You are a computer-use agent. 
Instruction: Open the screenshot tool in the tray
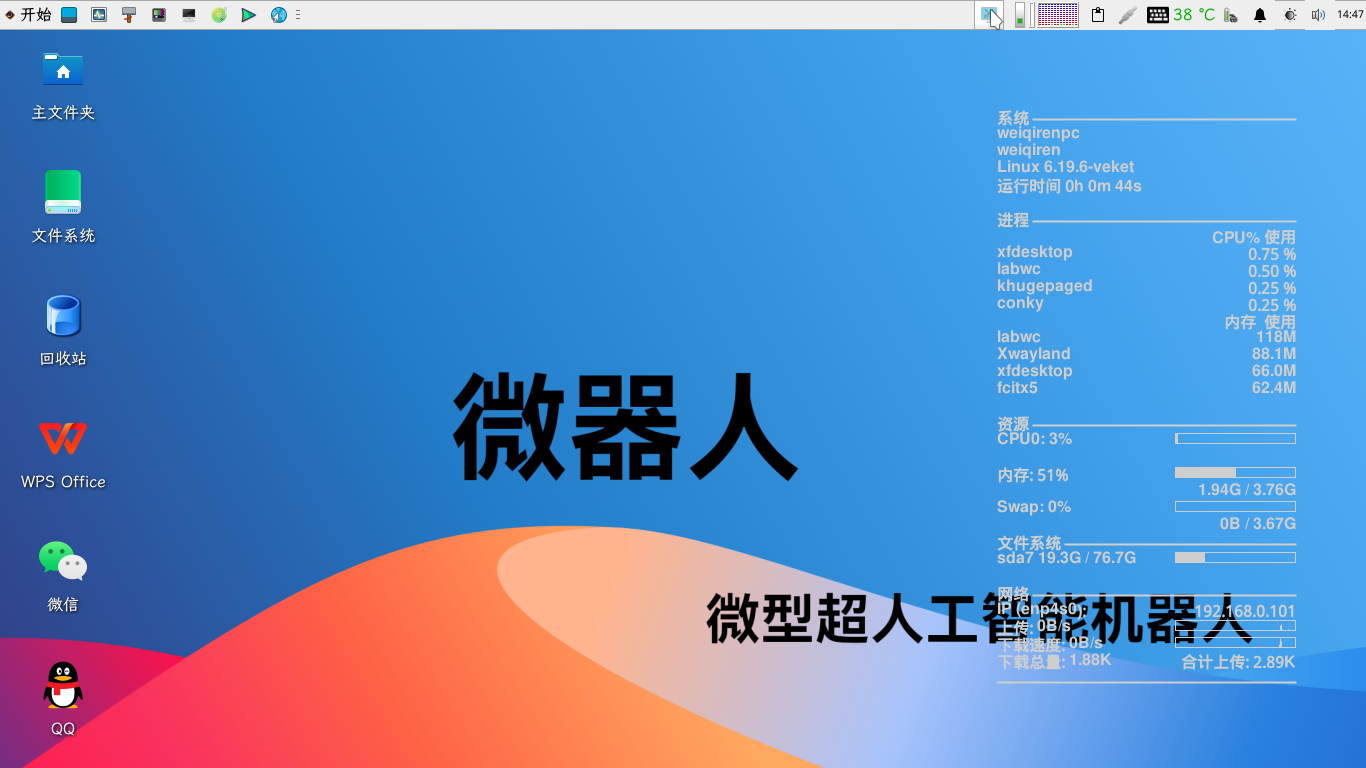pyautogui.click(x=992, y=14)
